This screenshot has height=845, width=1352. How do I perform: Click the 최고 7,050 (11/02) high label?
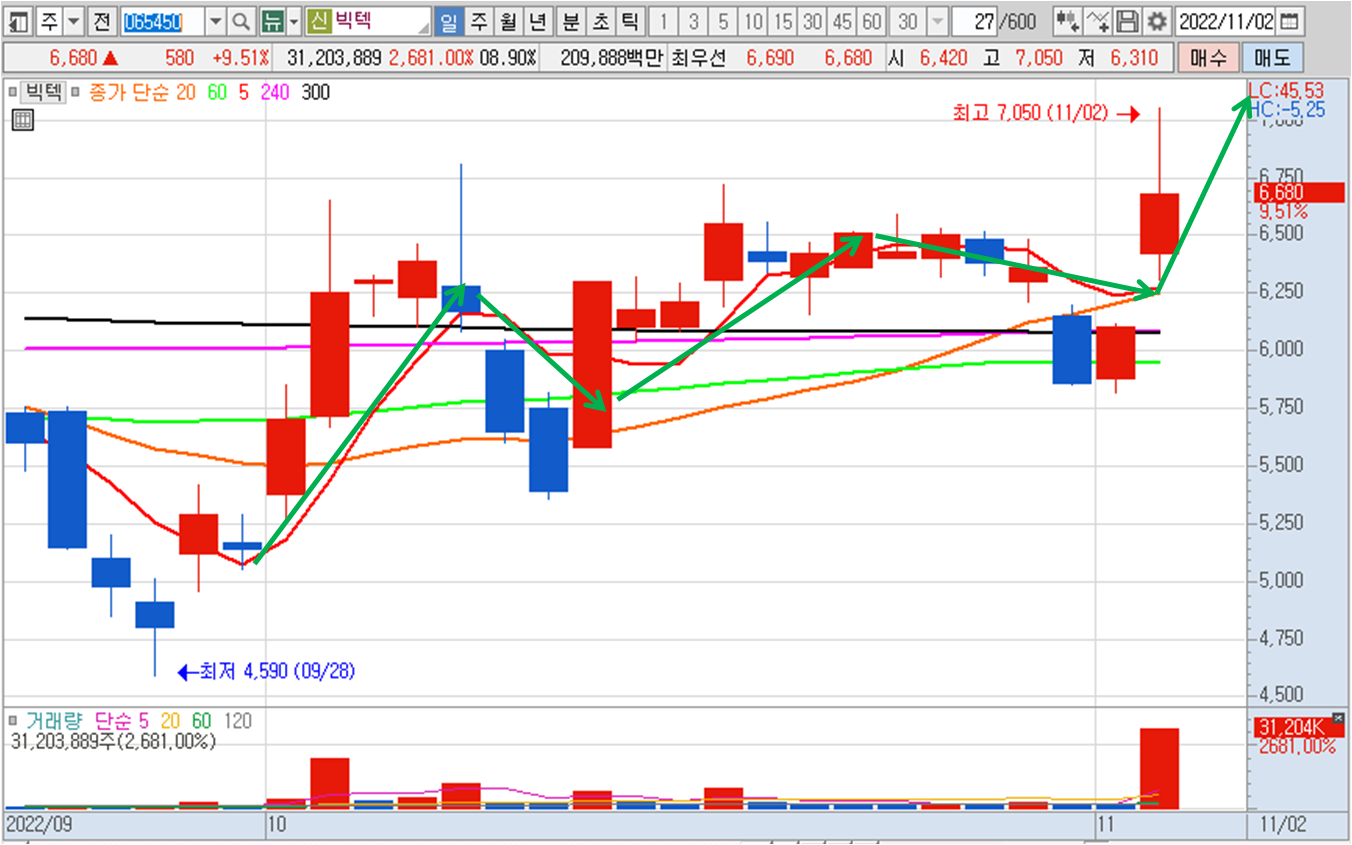click(x=1031, y=114)
